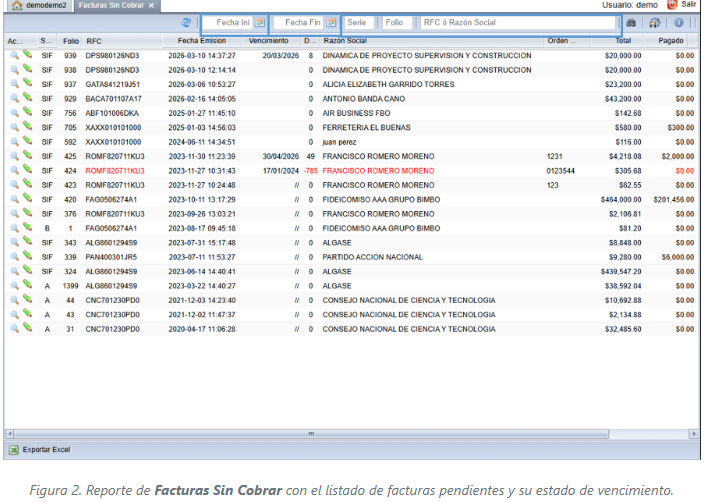This screenshot has width=704, height=502.
Task: Click the refresh icon in the toolbar
Action: point(186,22)
